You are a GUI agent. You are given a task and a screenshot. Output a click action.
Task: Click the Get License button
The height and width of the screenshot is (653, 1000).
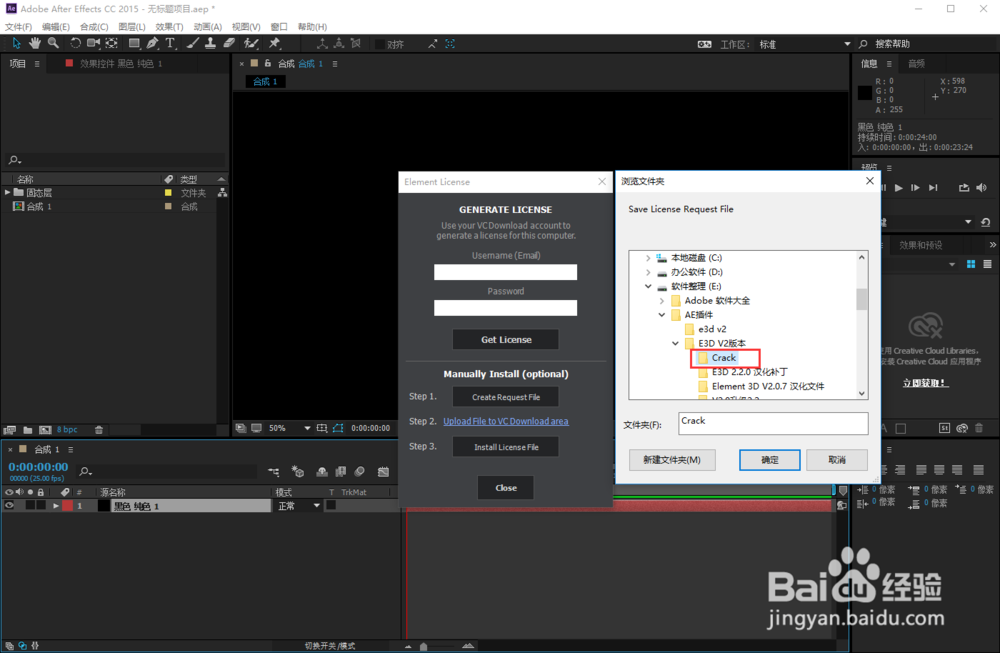point(506,339)
